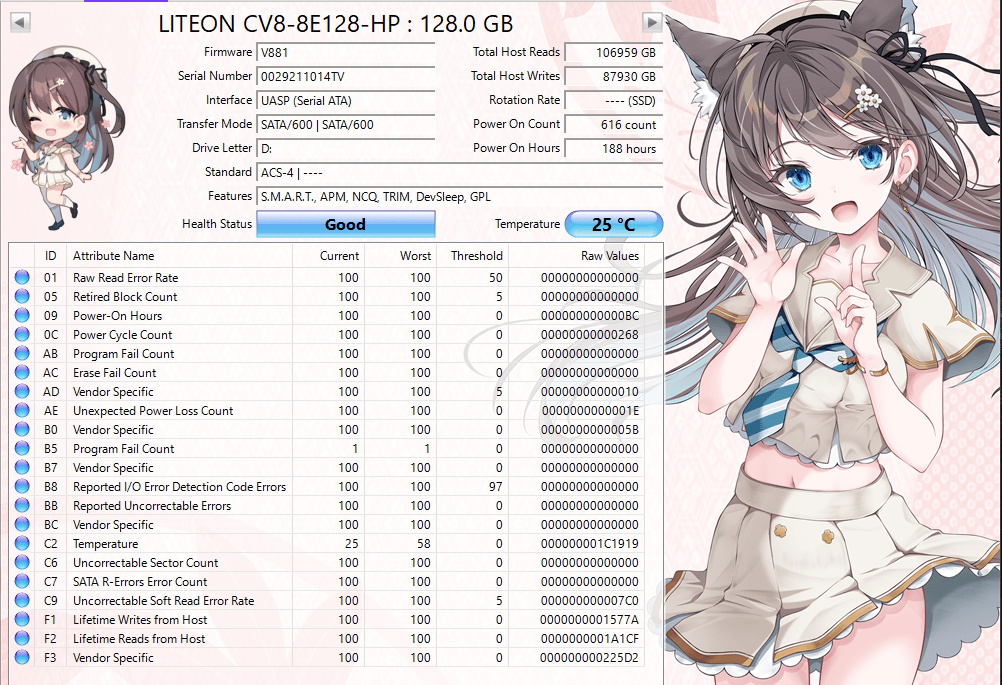Click the Features field listing S.M.A.R.T., APM
The height and width of the screenshot is (685, 1002).
[459, 197]
